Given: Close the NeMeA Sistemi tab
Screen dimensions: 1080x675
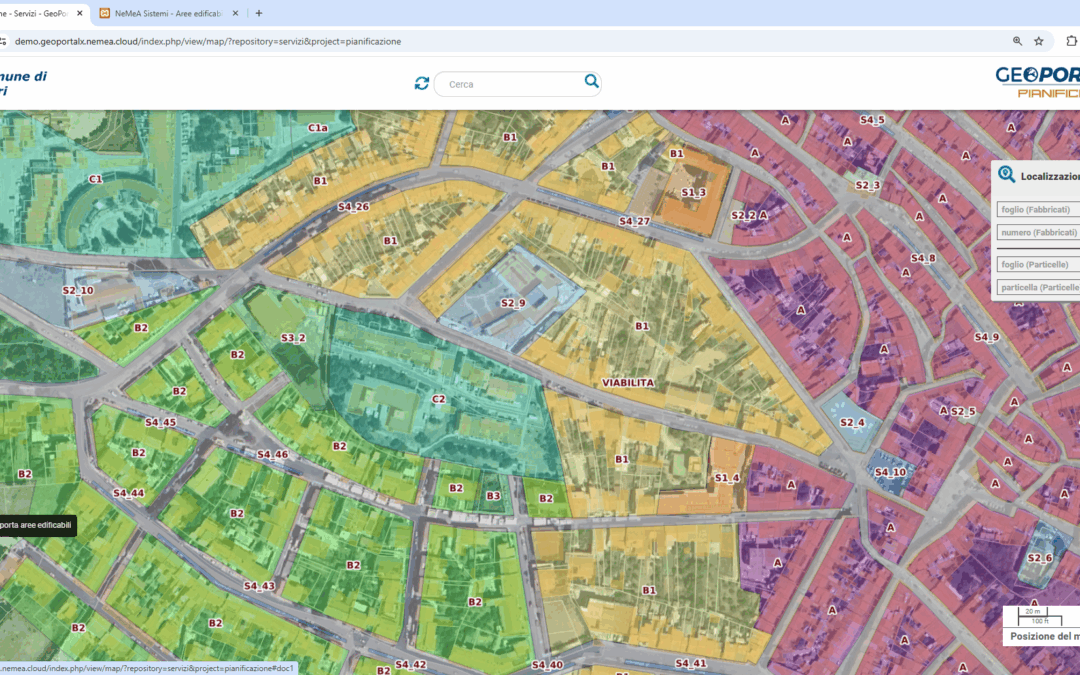Looking at the screenshot, I should point(235,13).
